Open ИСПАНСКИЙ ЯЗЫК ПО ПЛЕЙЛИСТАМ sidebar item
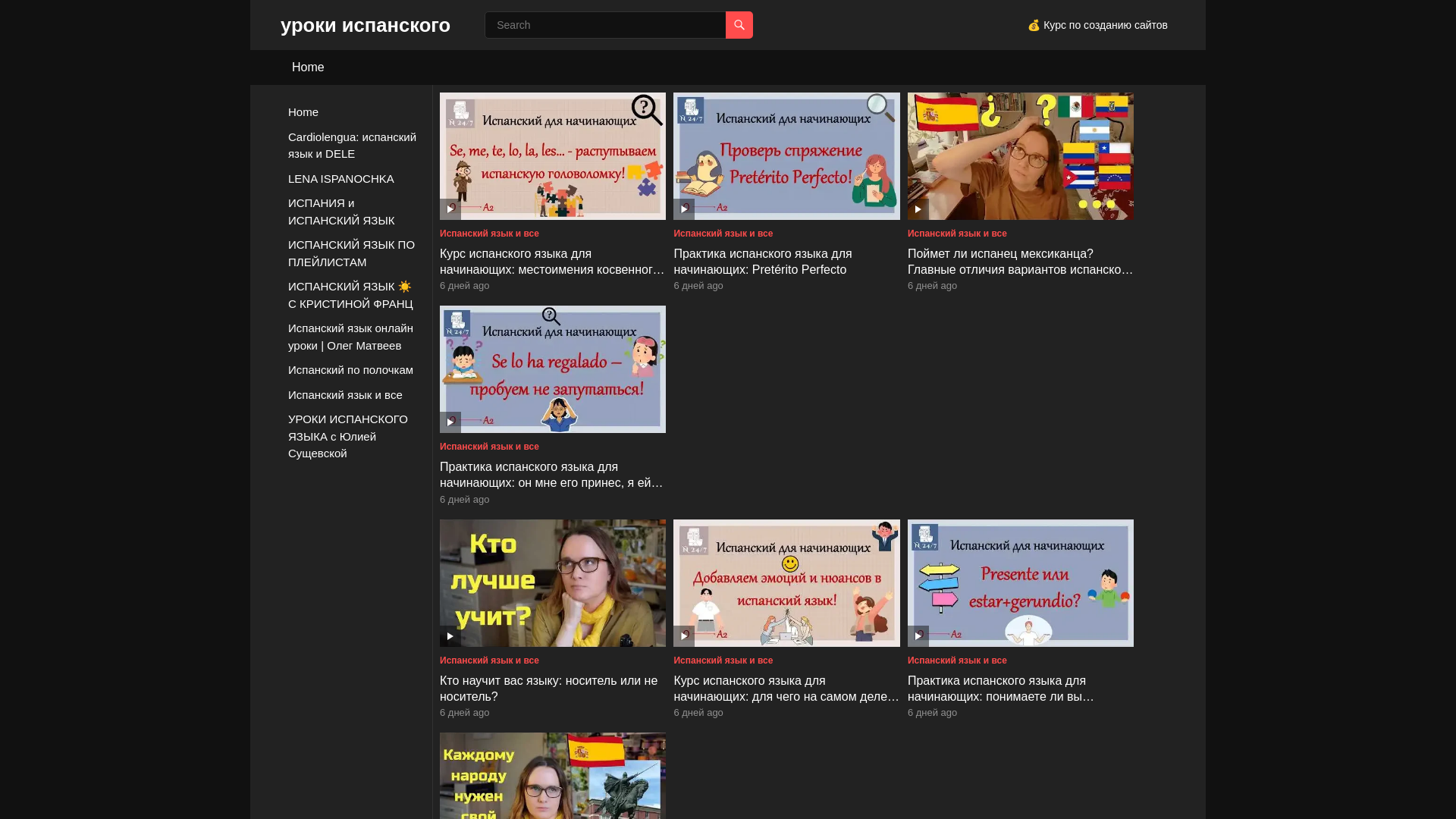Viewport: 1456px width, 819px height. (351, 253)
